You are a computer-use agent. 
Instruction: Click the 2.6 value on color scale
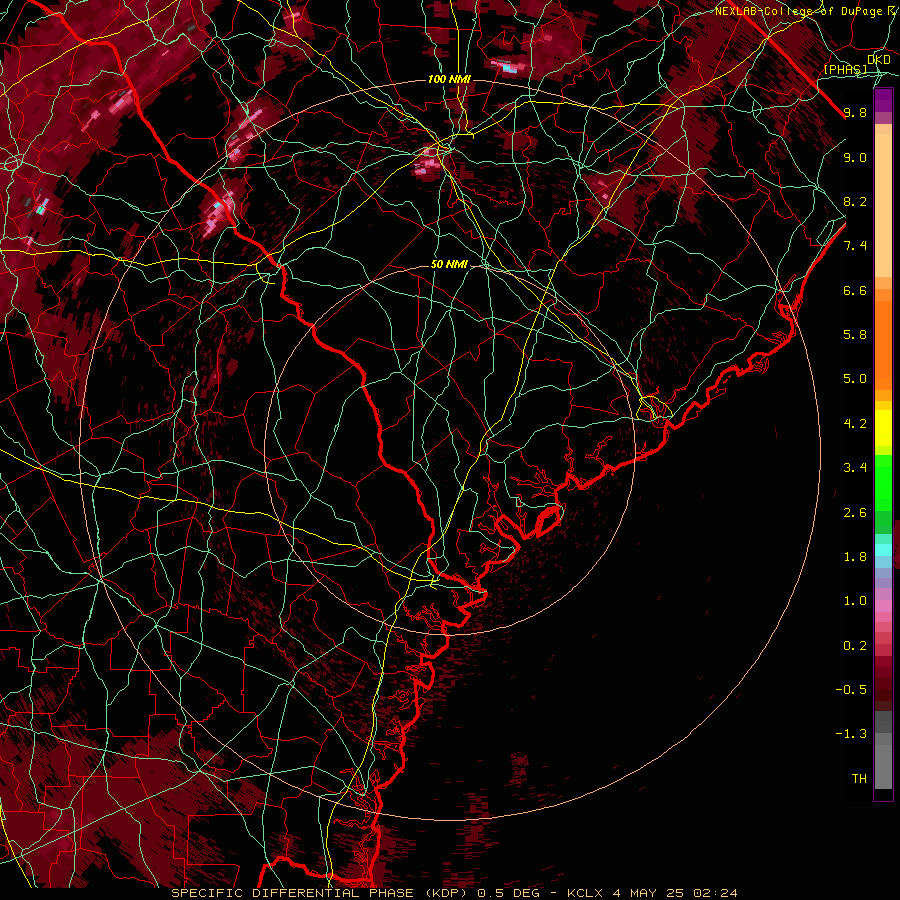click(x=855, y=513)
